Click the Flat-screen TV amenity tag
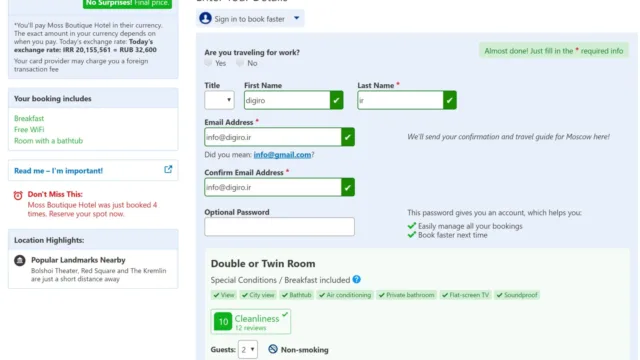 pos(465,295)
